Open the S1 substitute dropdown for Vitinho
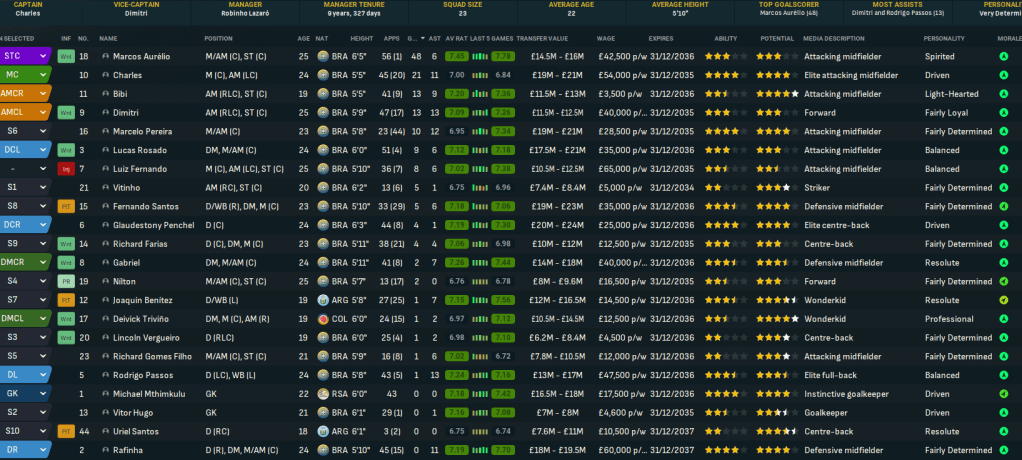This screenshot has width=1022, height=460. point(42,187)
